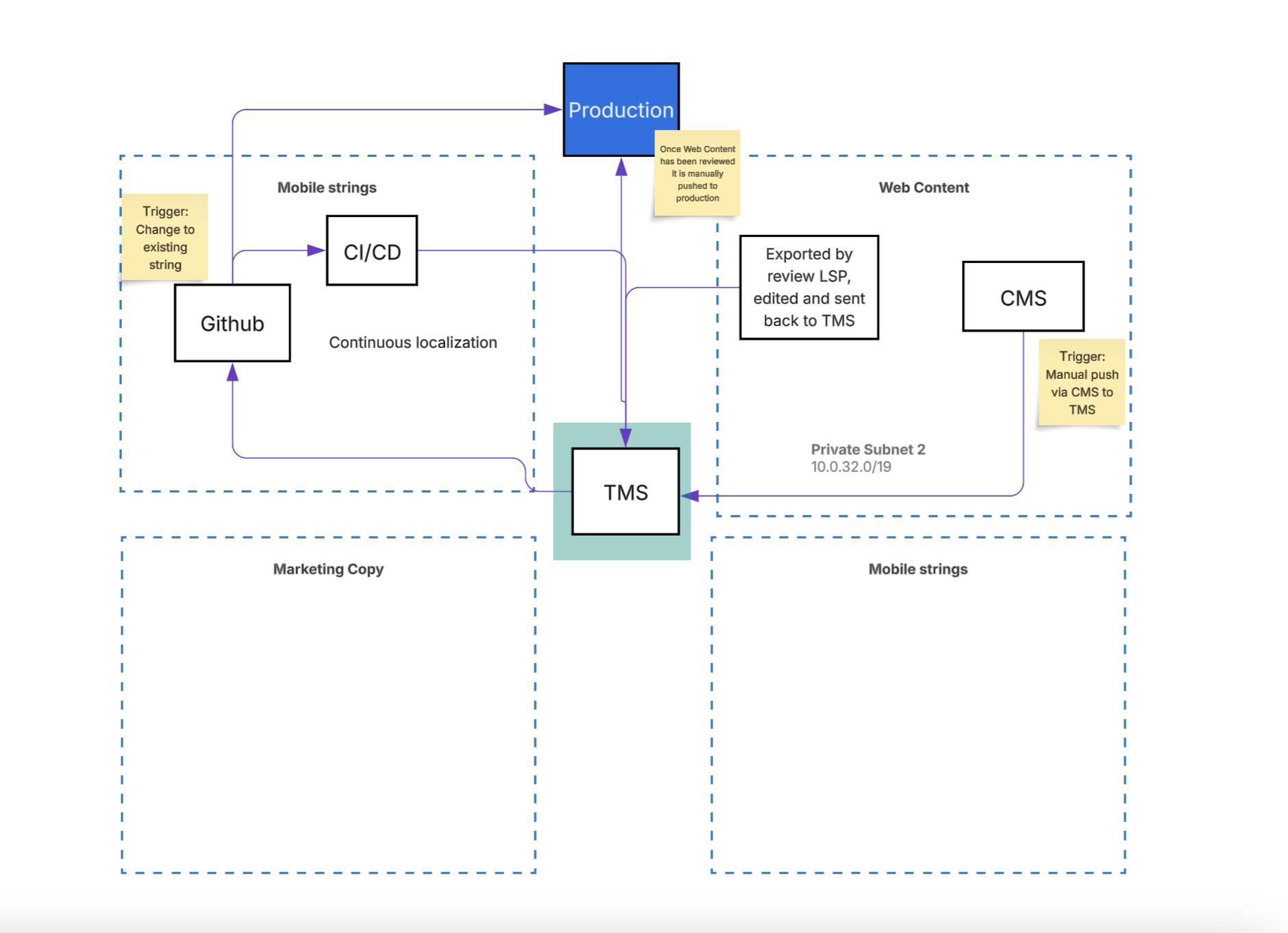Click the 'Once Web Content has been reviewed' sticky note
The width and height of the screenshot is (1288, 933).
point(697,174)
